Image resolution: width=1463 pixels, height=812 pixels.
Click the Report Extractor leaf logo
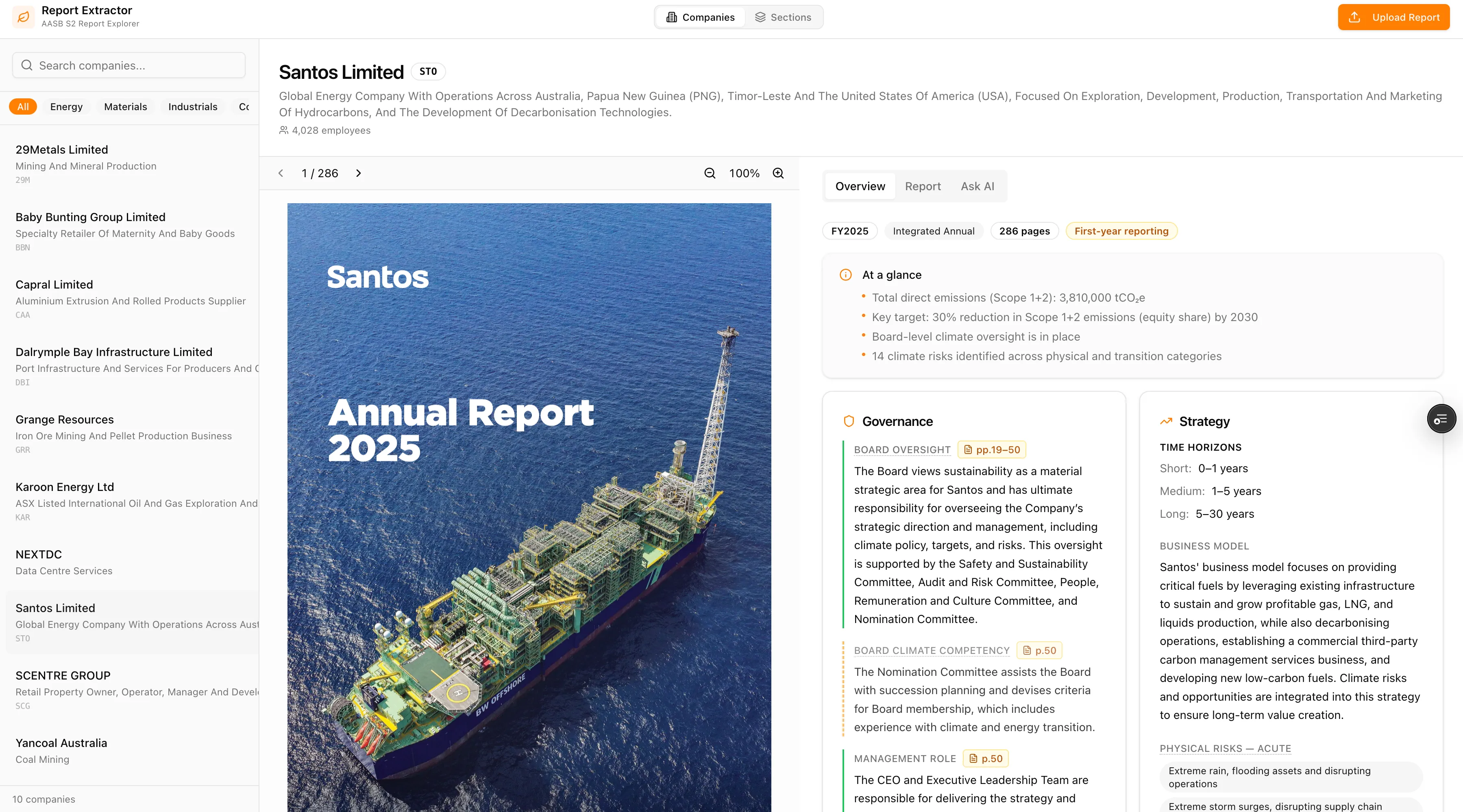[x=23, y=17]
